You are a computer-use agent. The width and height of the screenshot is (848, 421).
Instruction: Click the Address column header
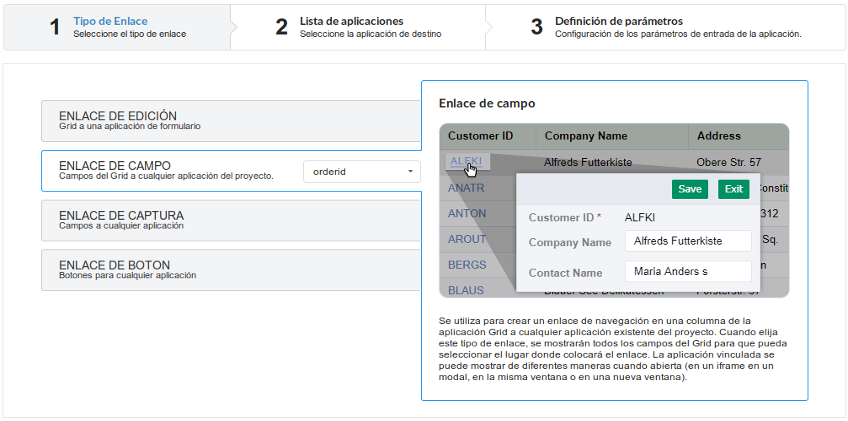click(718, 136)
